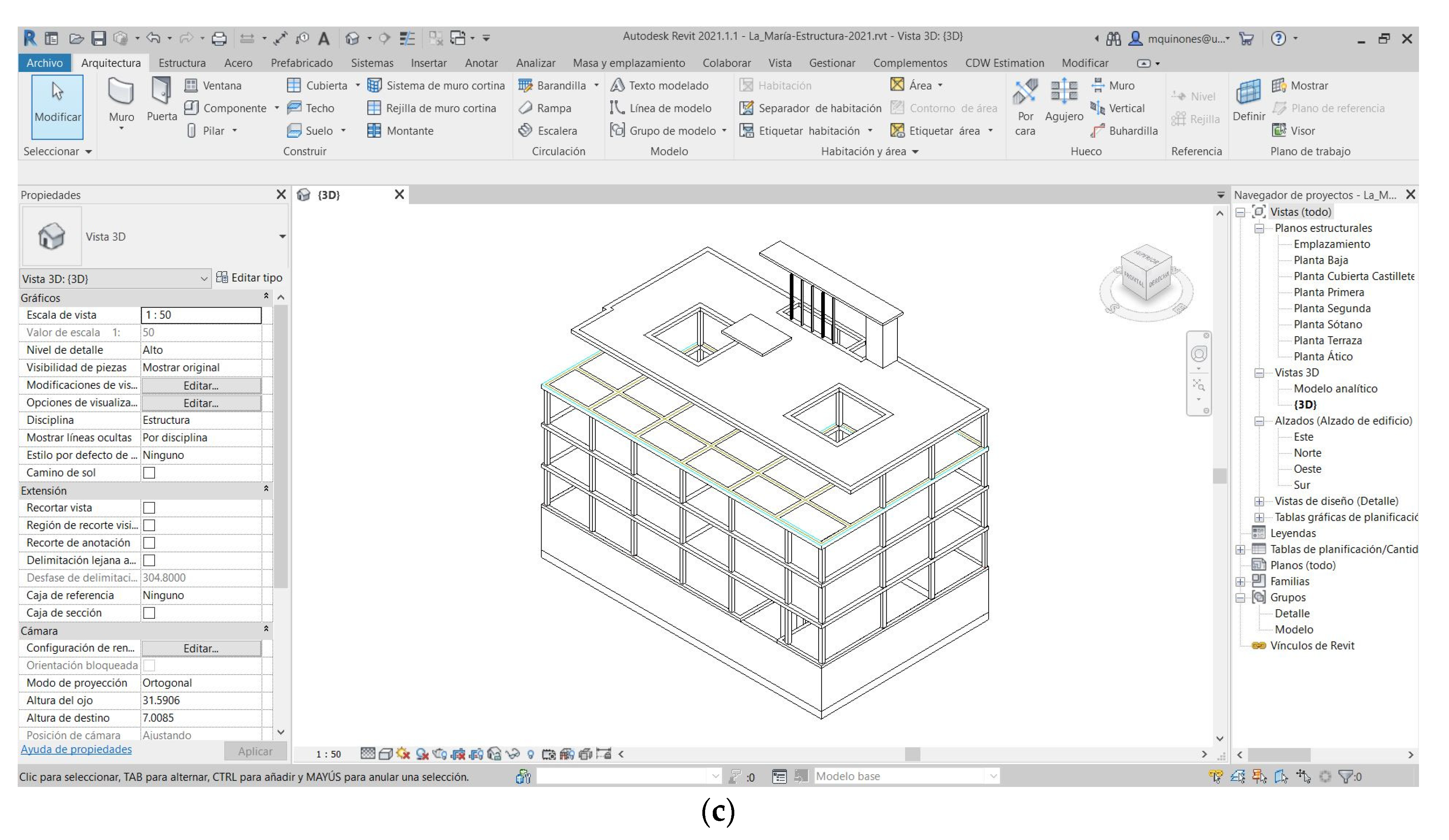Screen dimensions: 1449x840
Task: Click Sistema de muro cortina icon
Action: tap(375, 86)
